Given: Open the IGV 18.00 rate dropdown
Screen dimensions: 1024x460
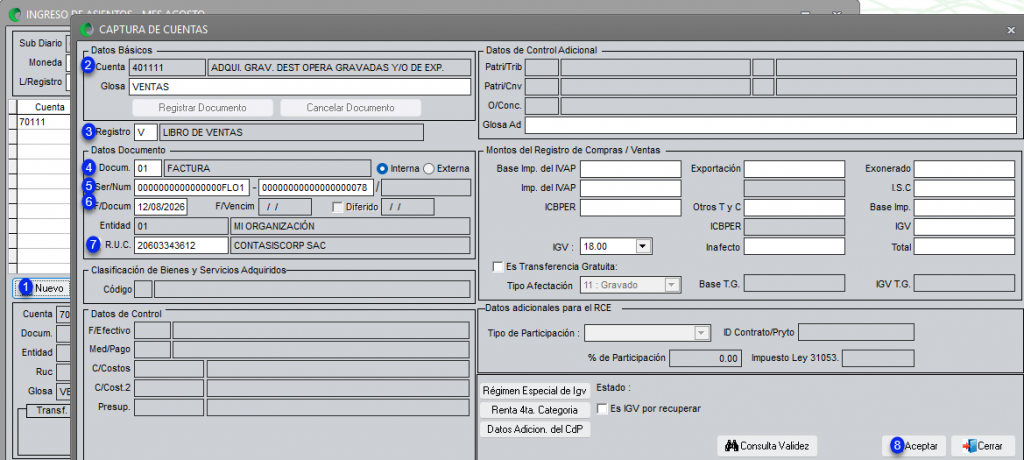Looking at the screenshot, I should (x=643, y=246).
